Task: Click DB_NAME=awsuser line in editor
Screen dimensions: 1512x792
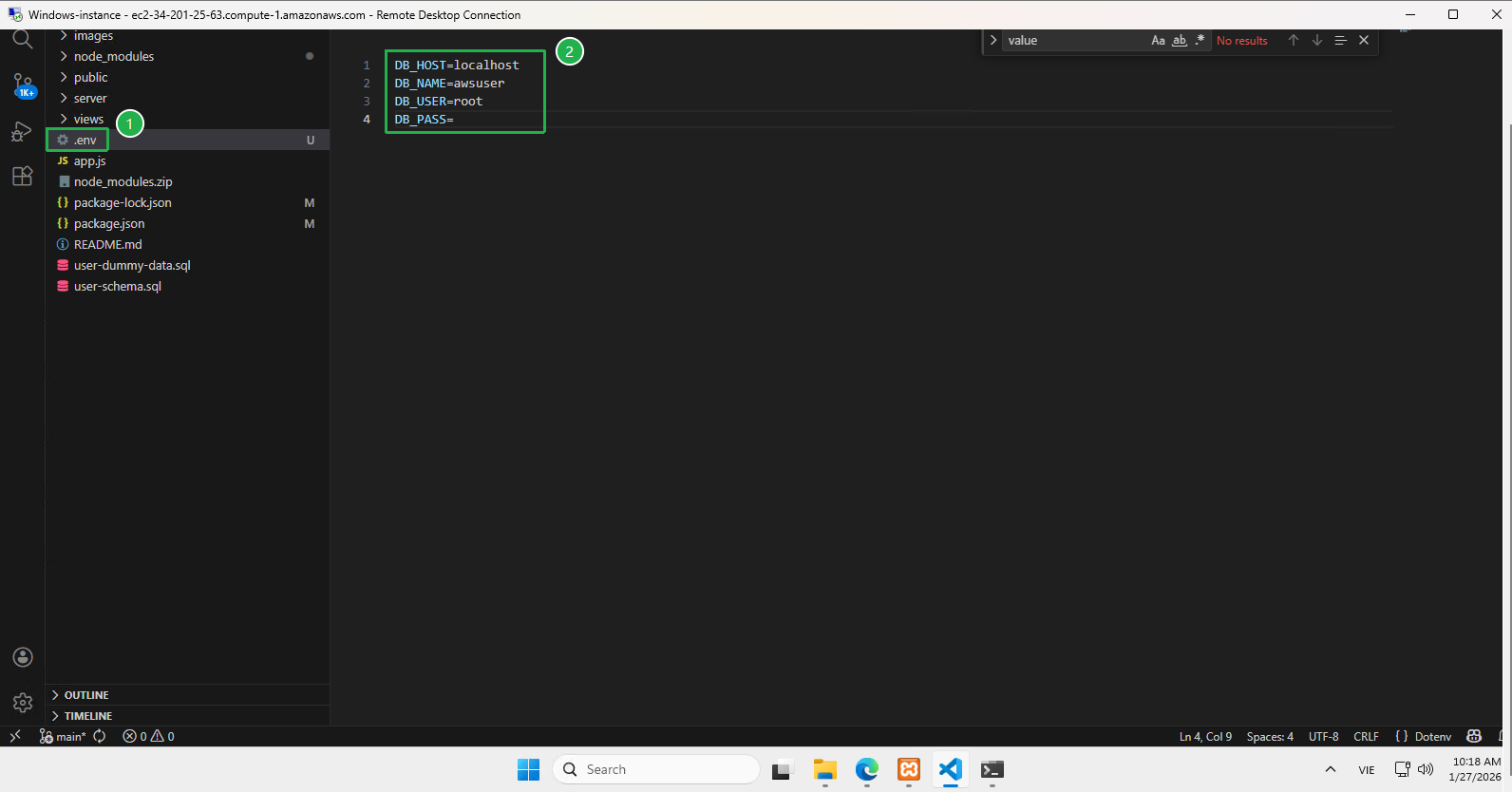Action: coord(449,83)
